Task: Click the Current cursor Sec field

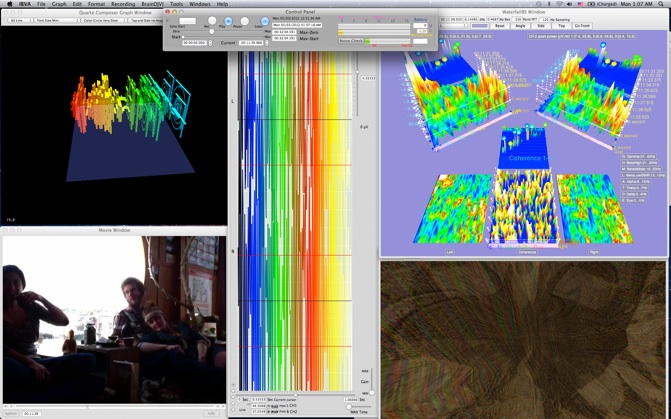Action: click(258, 399)
